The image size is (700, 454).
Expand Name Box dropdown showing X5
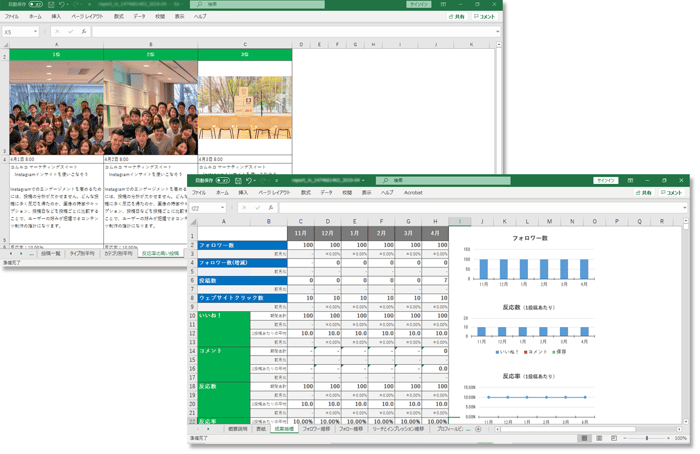point(35,32)
